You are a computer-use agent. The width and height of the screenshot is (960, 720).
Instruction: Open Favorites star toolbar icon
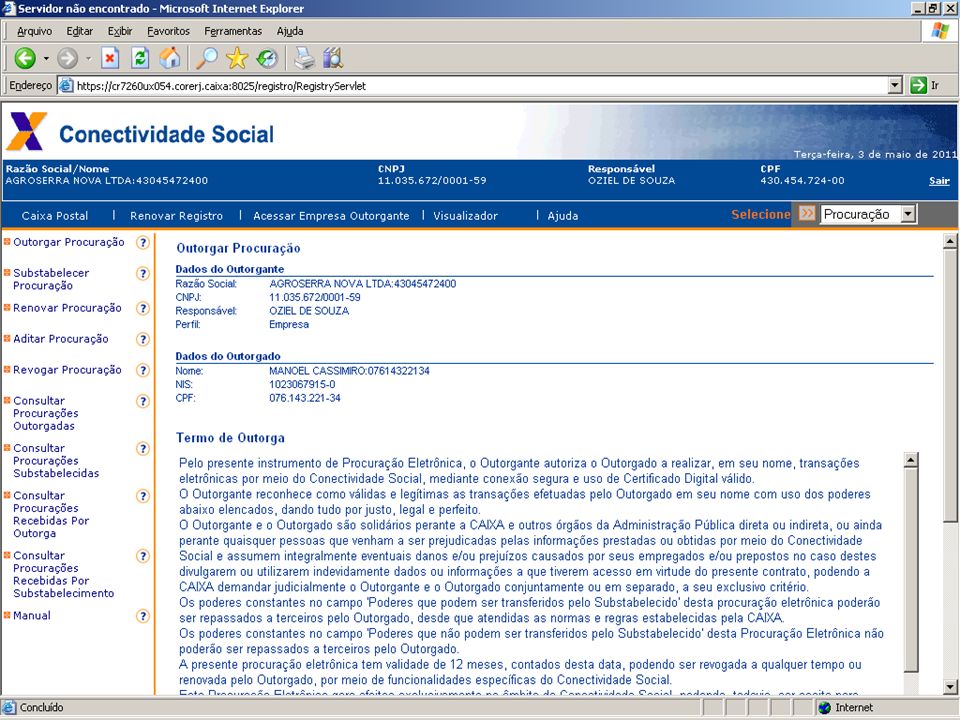coord(237,59)
